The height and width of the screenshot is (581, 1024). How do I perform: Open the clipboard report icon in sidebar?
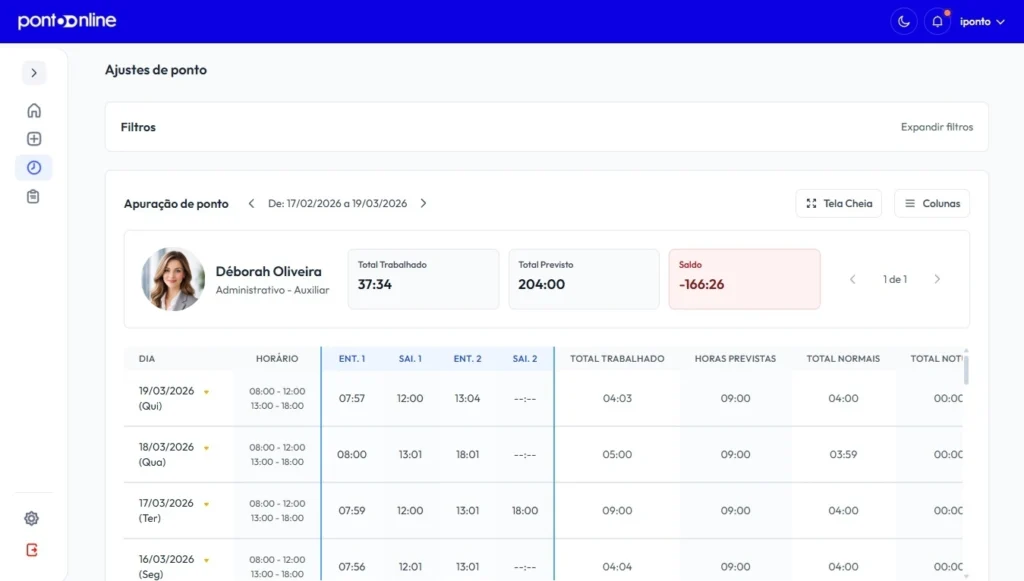pos(33,196)
